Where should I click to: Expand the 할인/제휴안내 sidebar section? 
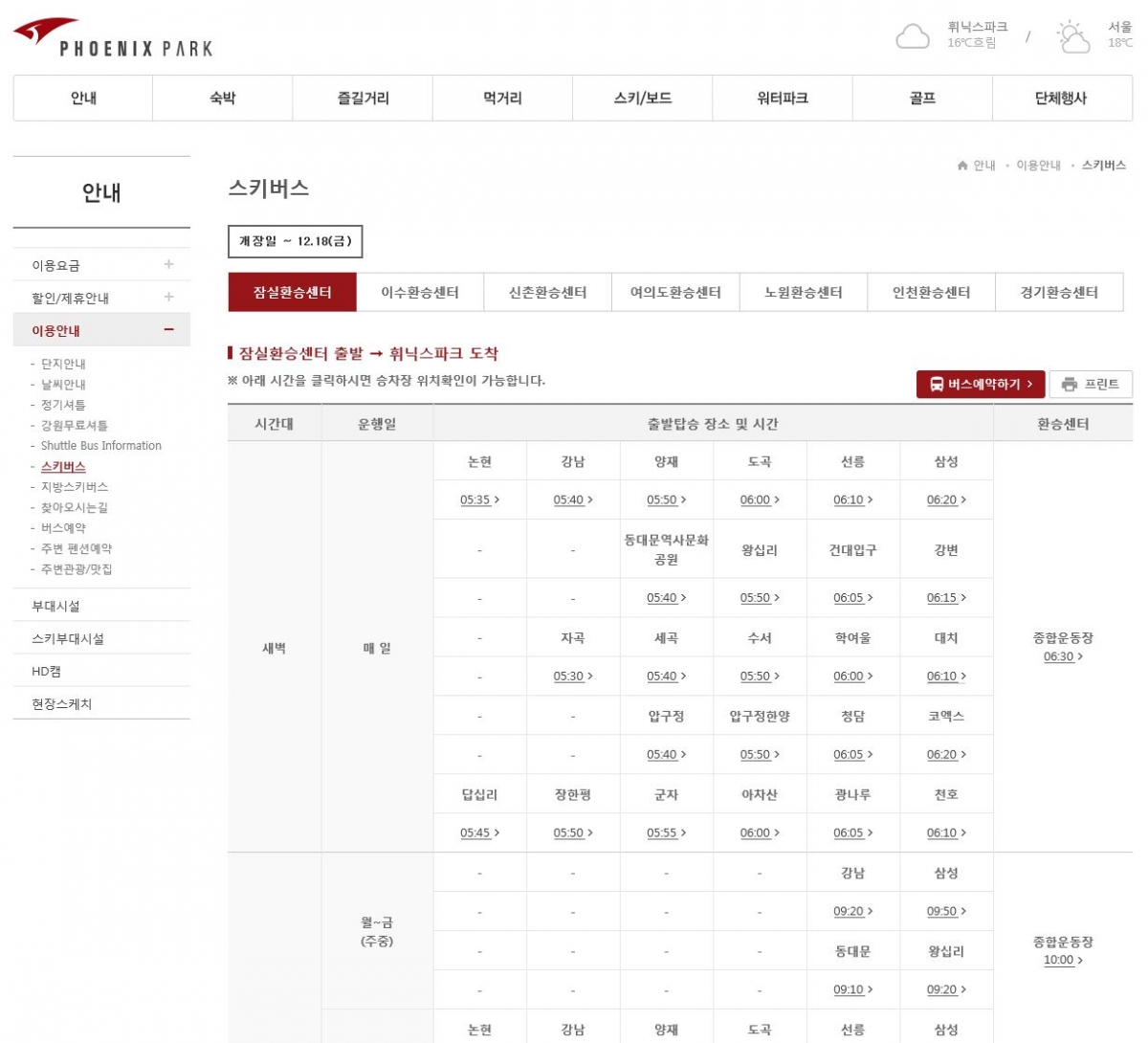[168, 298]
